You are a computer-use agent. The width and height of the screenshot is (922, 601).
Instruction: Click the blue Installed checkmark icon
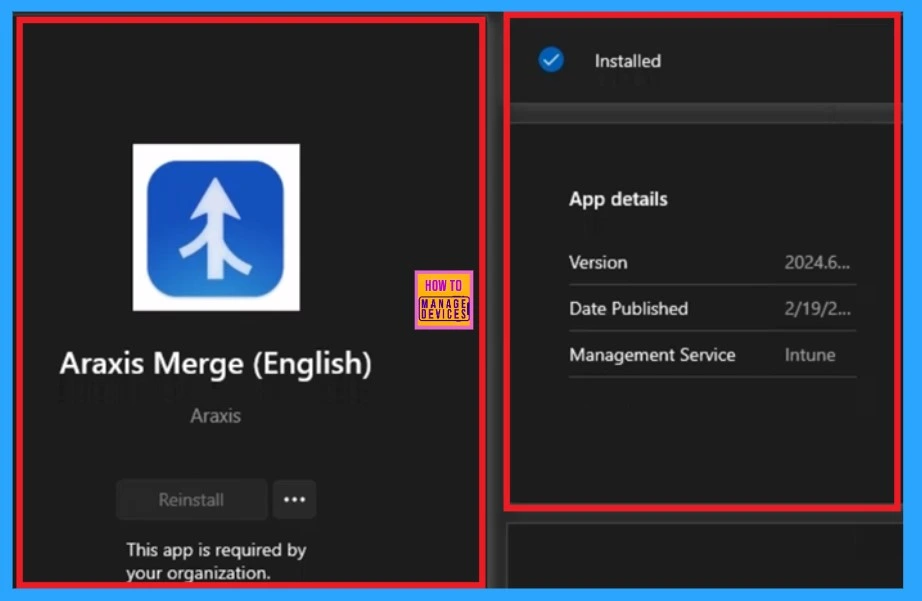[x=551, y=60]
